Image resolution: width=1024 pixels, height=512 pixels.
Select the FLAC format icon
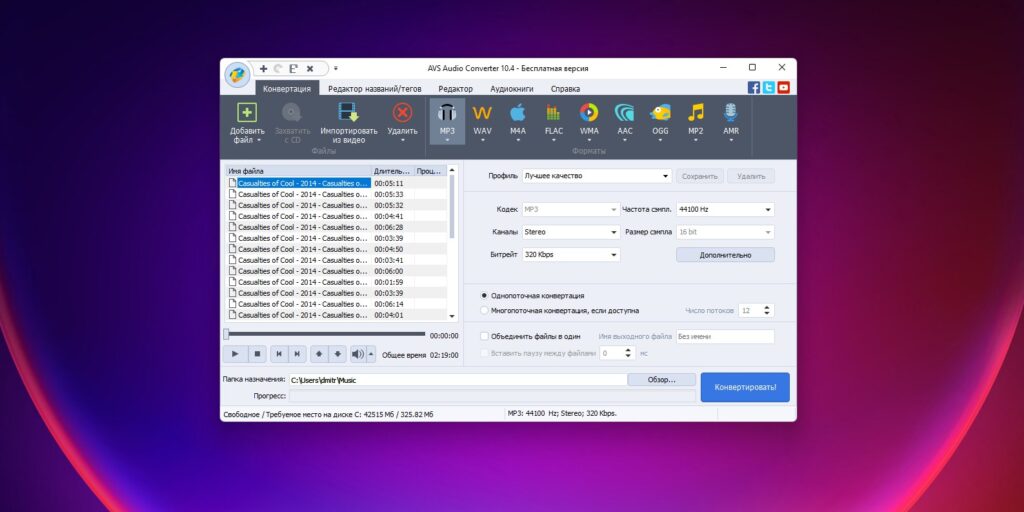coord(554,112)
